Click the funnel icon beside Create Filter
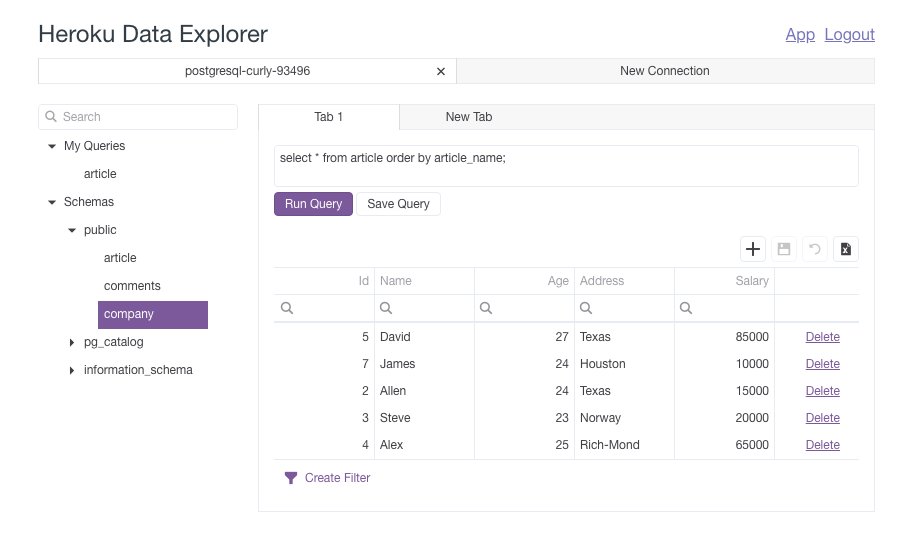The image size is (913, 542). pyautogui.click(x=291, y=478)
